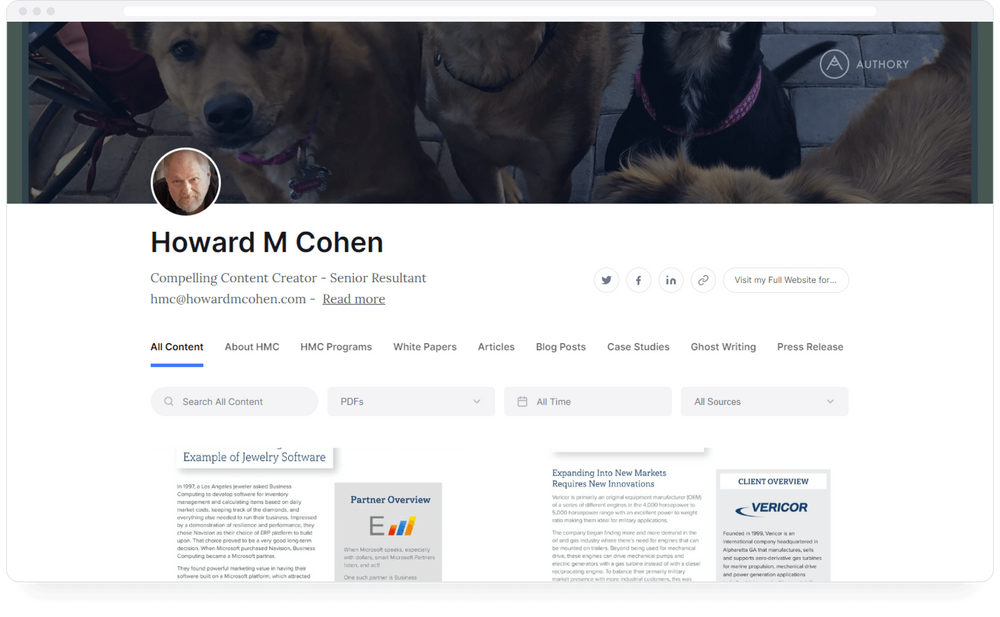Open the LinkedIn icon next to Facebook
Screen dimensions: 1000x617
671,280
